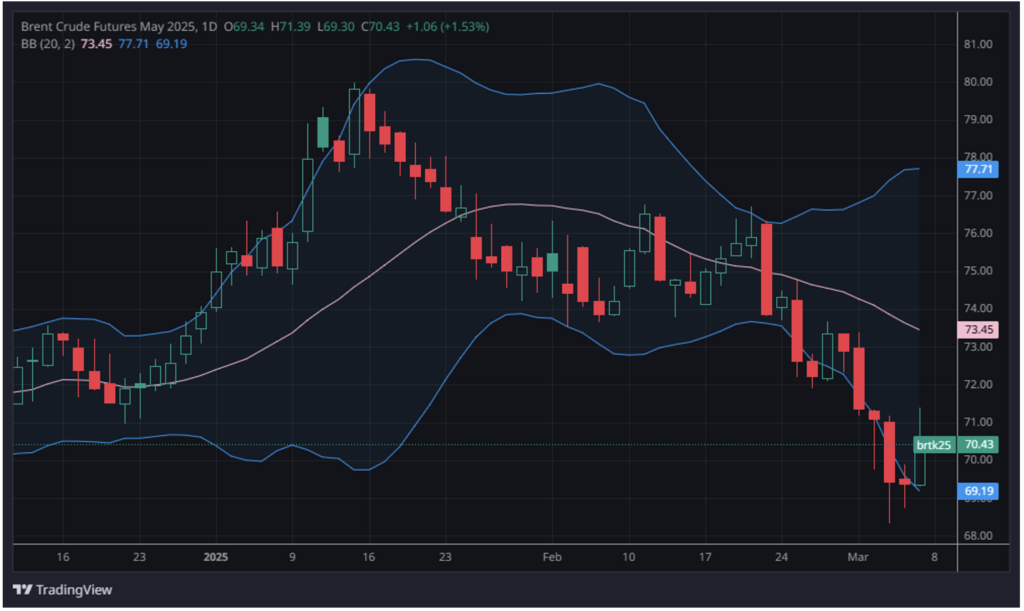Click the green 70.43 last price tag
The image size is (1024, 611).
pyautogui.click(x=976, y=444)
